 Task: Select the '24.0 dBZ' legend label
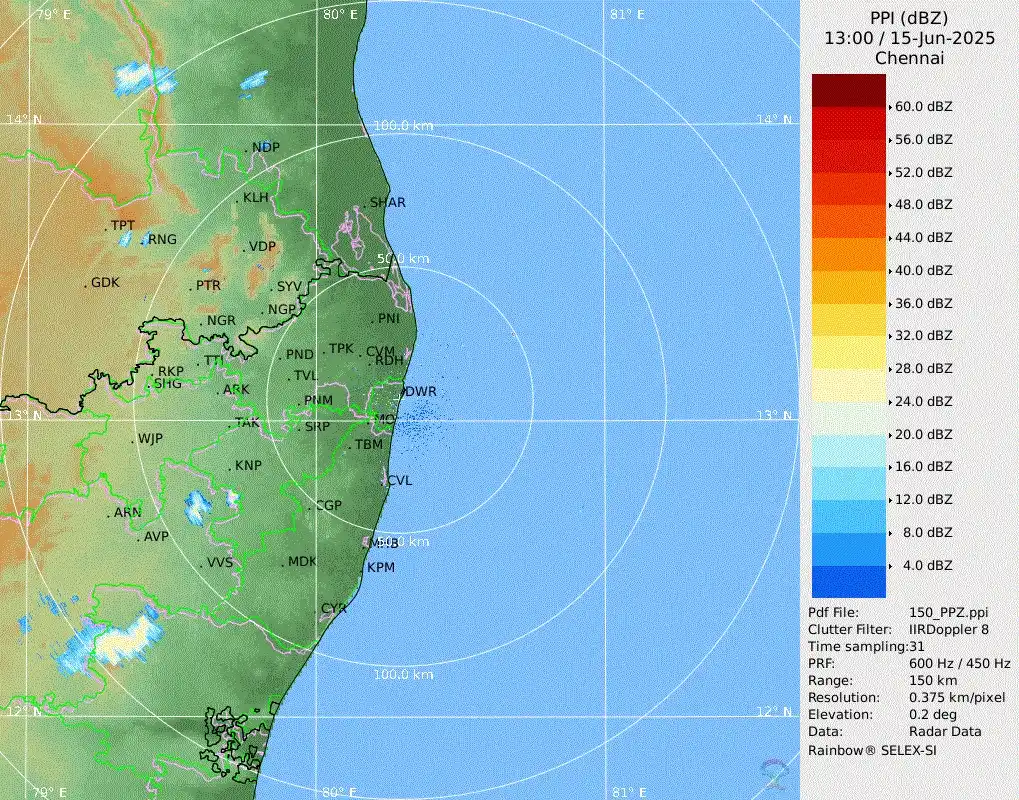[x=923, y=402]
